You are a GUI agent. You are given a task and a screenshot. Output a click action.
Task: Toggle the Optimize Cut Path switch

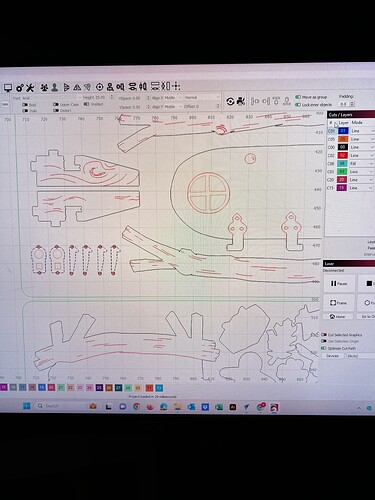[324, 348]
